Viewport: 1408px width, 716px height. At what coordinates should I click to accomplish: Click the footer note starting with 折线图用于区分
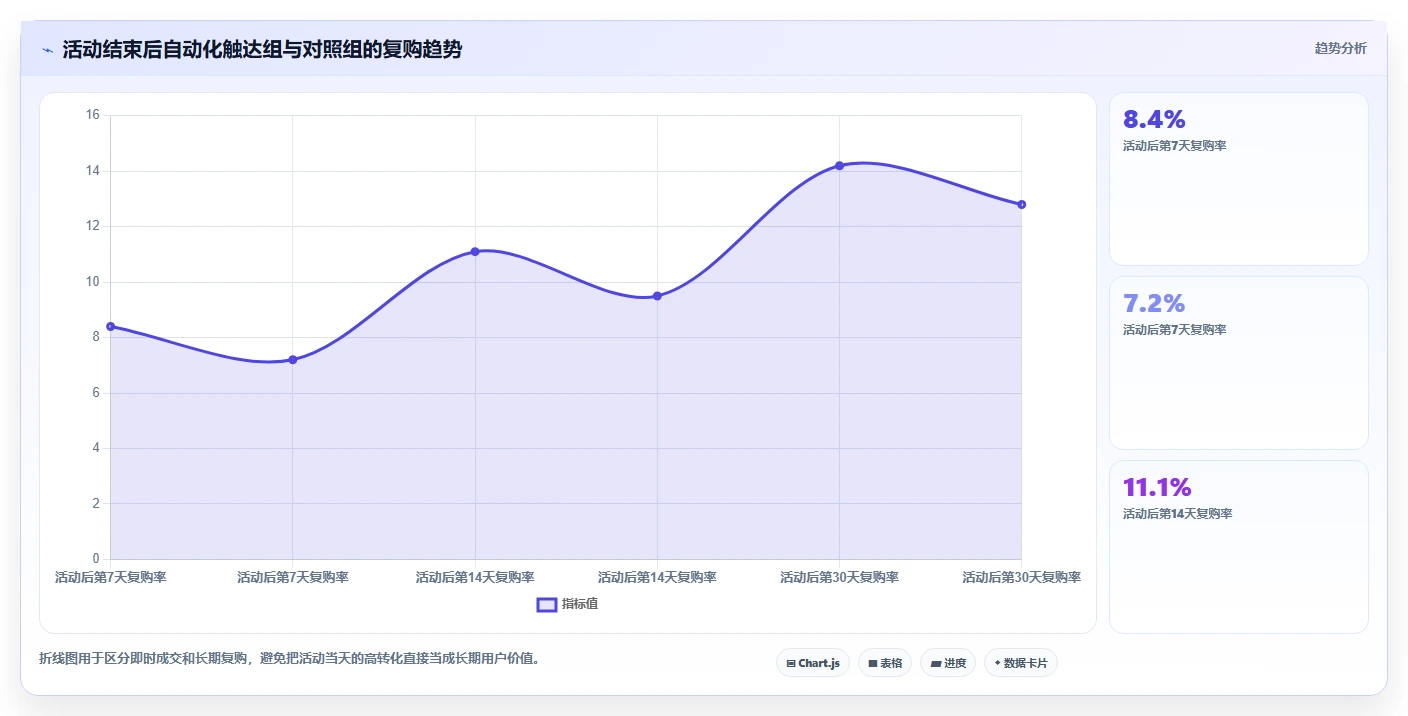click(x=289, y=658)
